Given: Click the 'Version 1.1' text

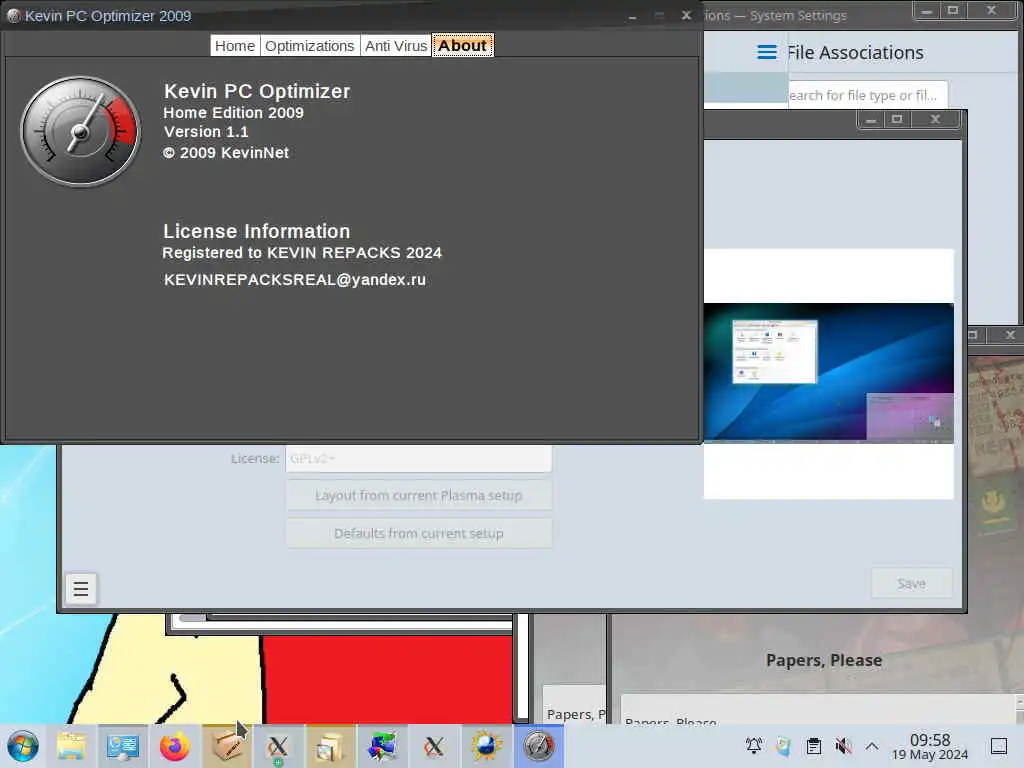Looking at the screenshot, I should 206,132.
